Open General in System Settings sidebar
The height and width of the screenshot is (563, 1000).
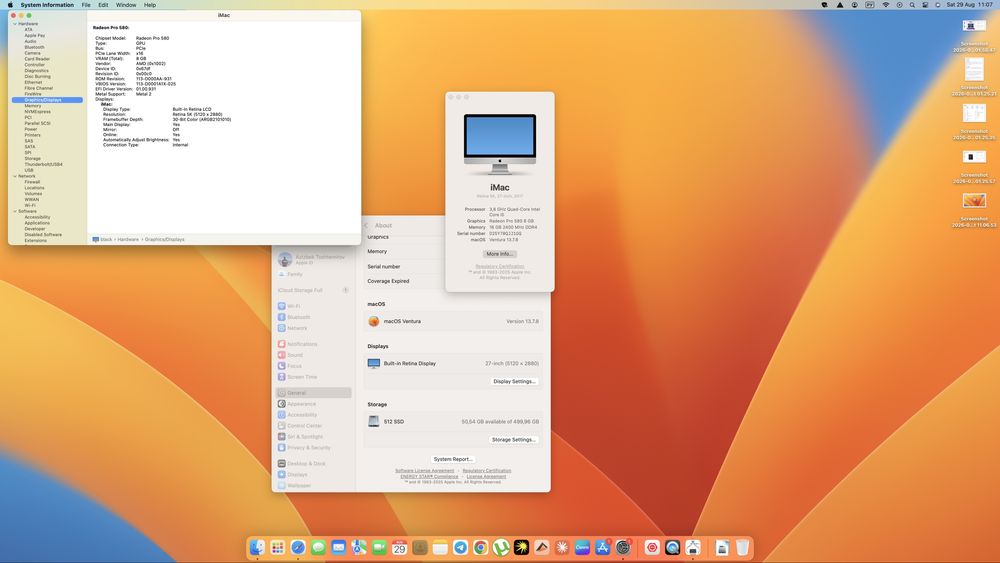coord(313,393)
